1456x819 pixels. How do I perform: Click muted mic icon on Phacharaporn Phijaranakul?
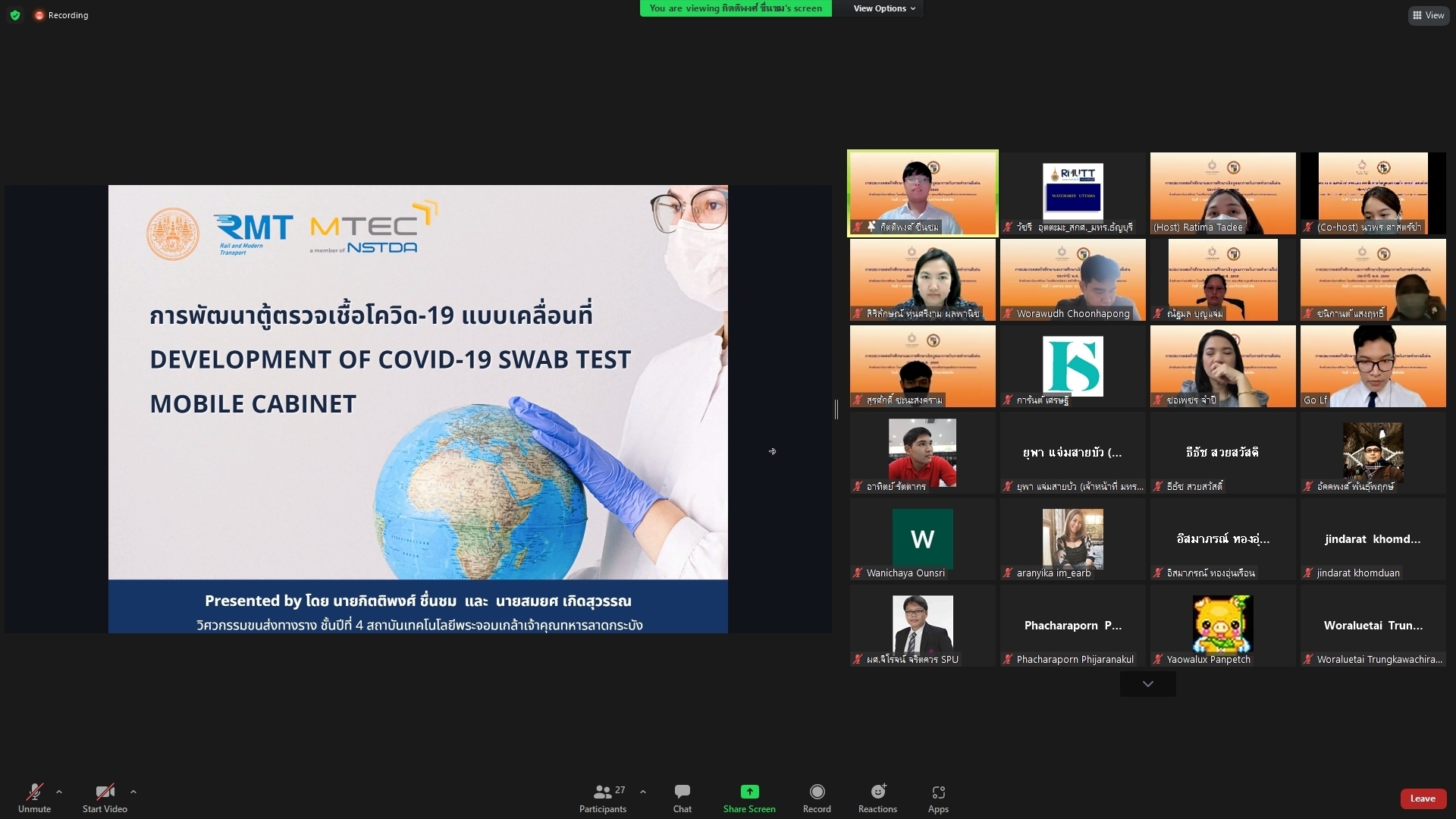(x=1008, y=660)
